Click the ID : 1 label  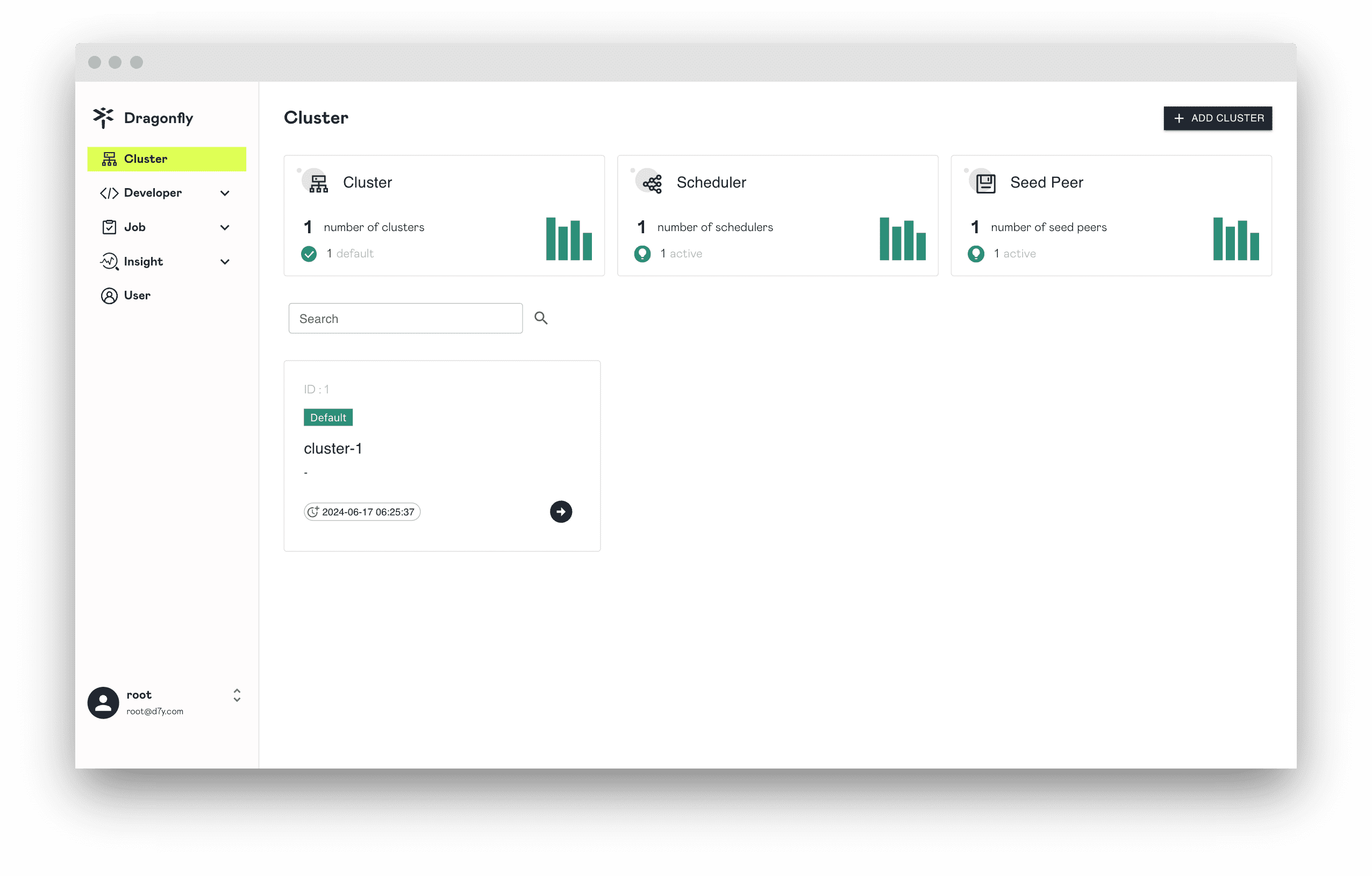pos(316,389)
